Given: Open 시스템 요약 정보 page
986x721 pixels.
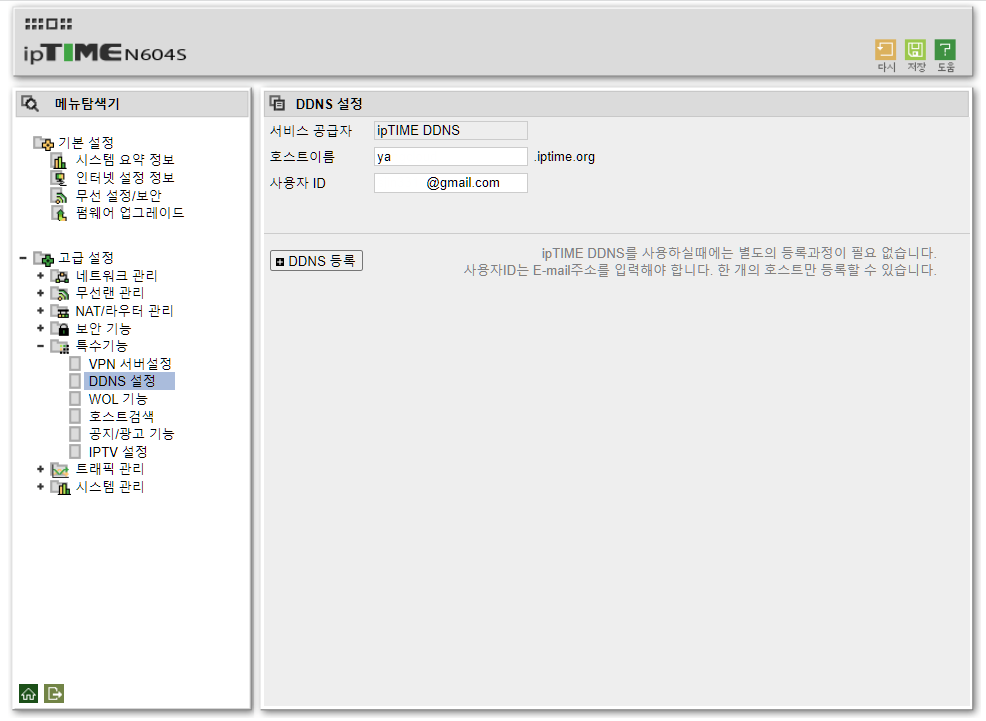Looking at the screenshot, I should coord(125,160).
